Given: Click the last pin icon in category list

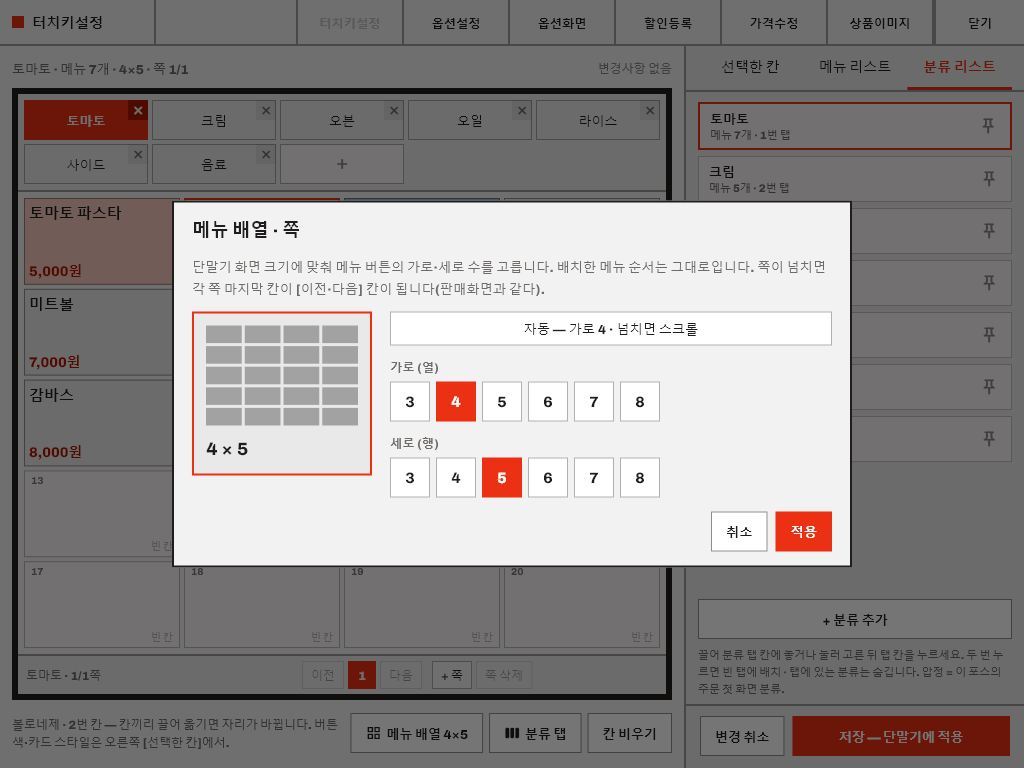Looking at the screenshot, I should pos(989,438).
